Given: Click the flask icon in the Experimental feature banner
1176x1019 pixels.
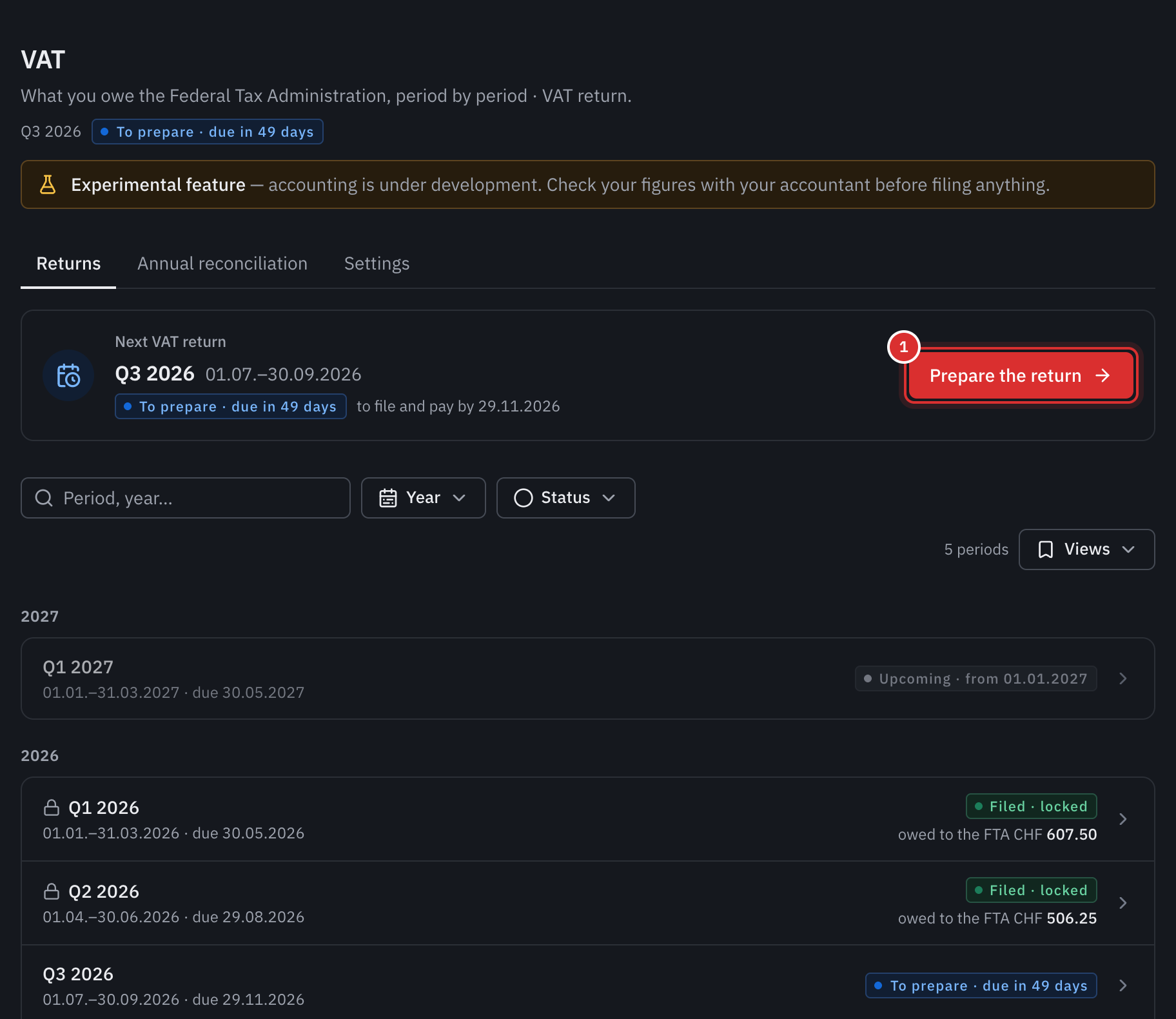Looking at the screenshot, I should (x=48, y=184).
